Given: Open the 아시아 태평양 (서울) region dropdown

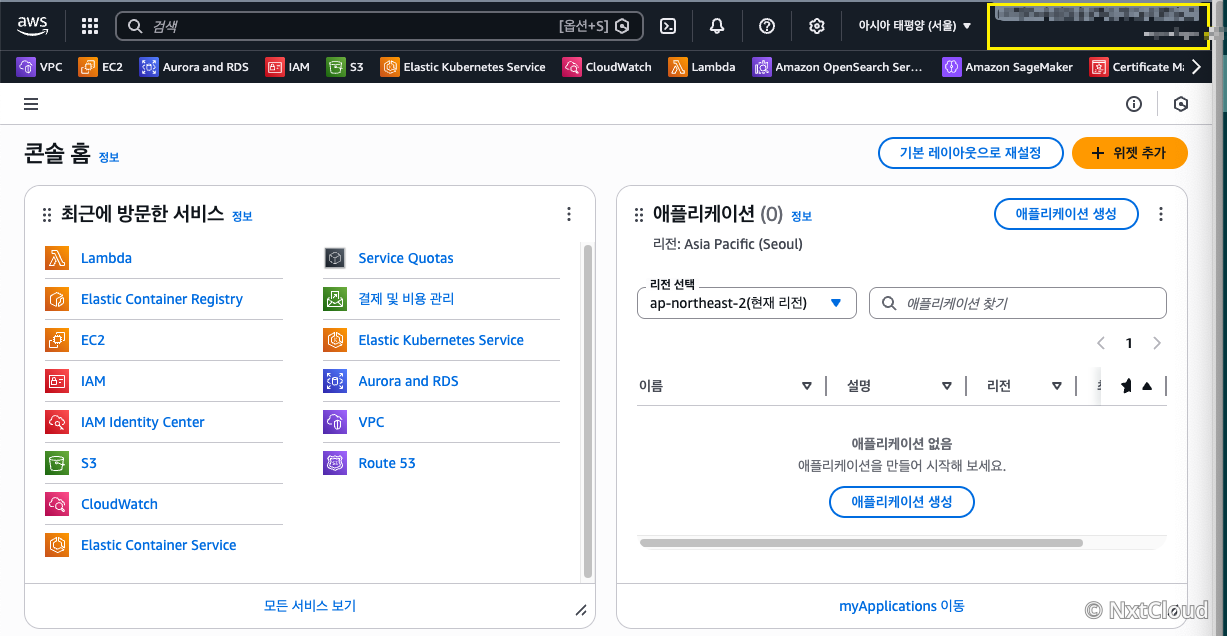Looking at the screenshot, I should 915,26.
